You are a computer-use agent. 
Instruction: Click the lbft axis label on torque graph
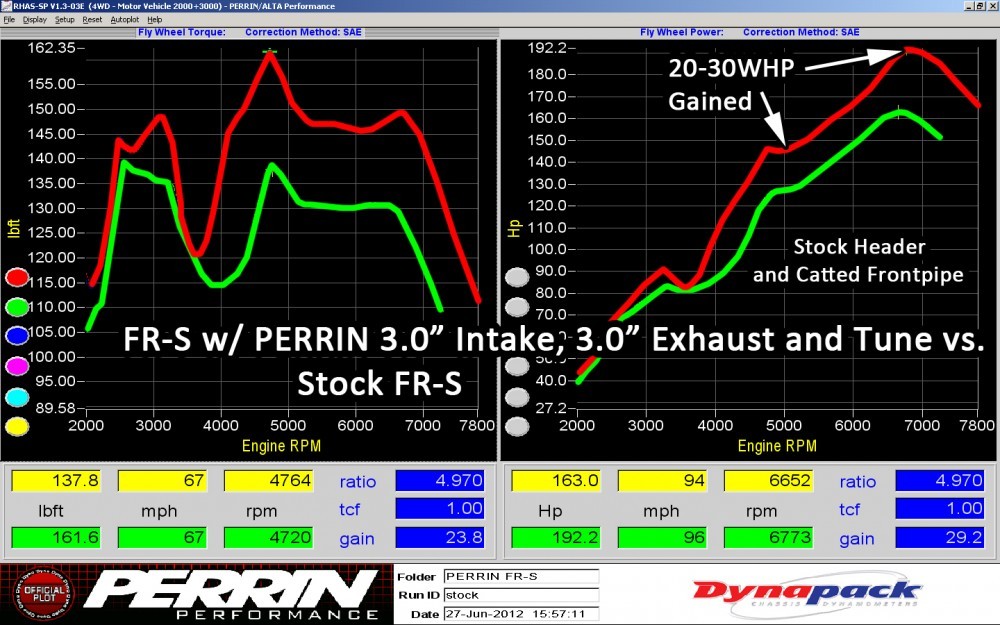pos(13,228)
